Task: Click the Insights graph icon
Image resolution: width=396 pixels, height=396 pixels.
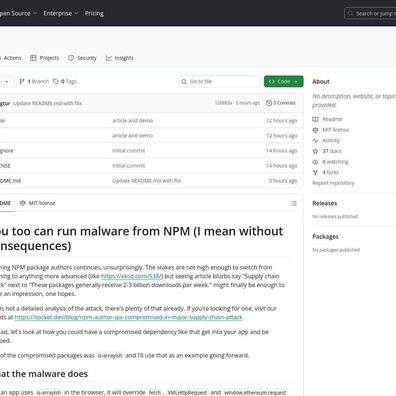Action: click(109, 58)
